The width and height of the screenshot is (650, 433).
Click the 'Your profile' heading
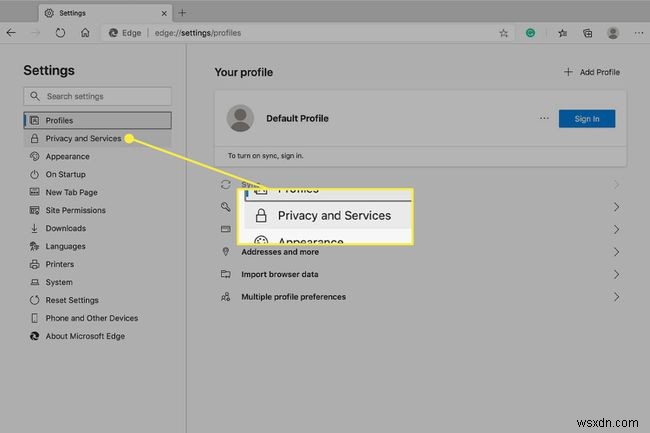[x=244, y=72]
